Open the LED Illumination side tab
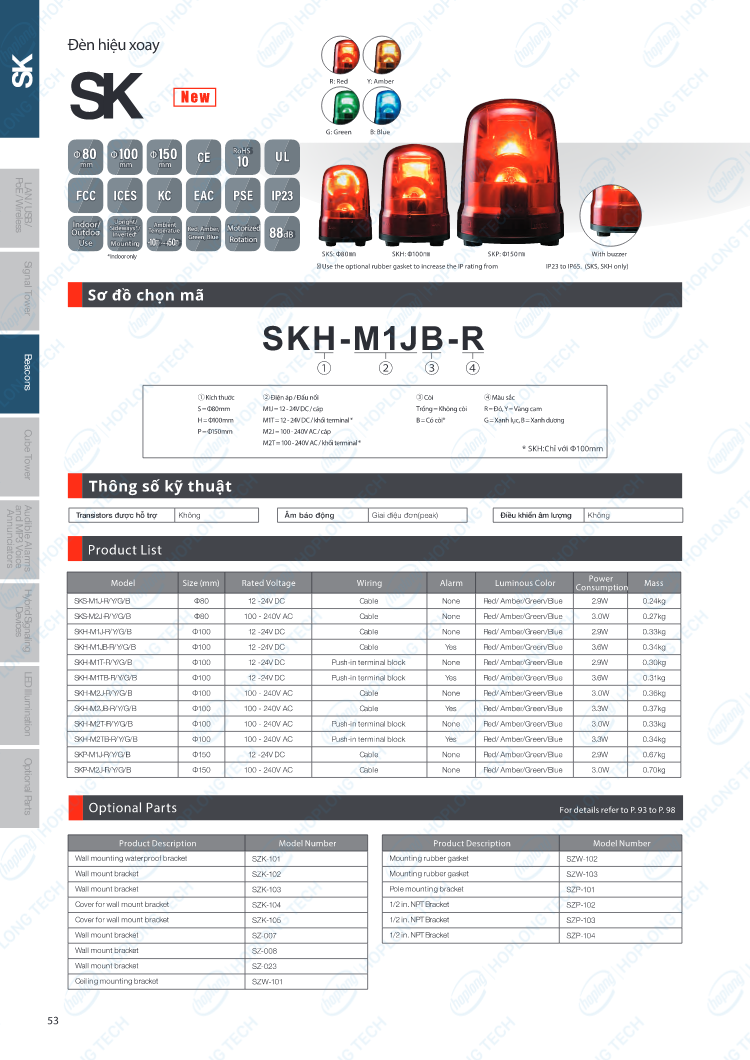This screenshot has width=750, height=1060. pyautogui.click(x=20, y=705)
